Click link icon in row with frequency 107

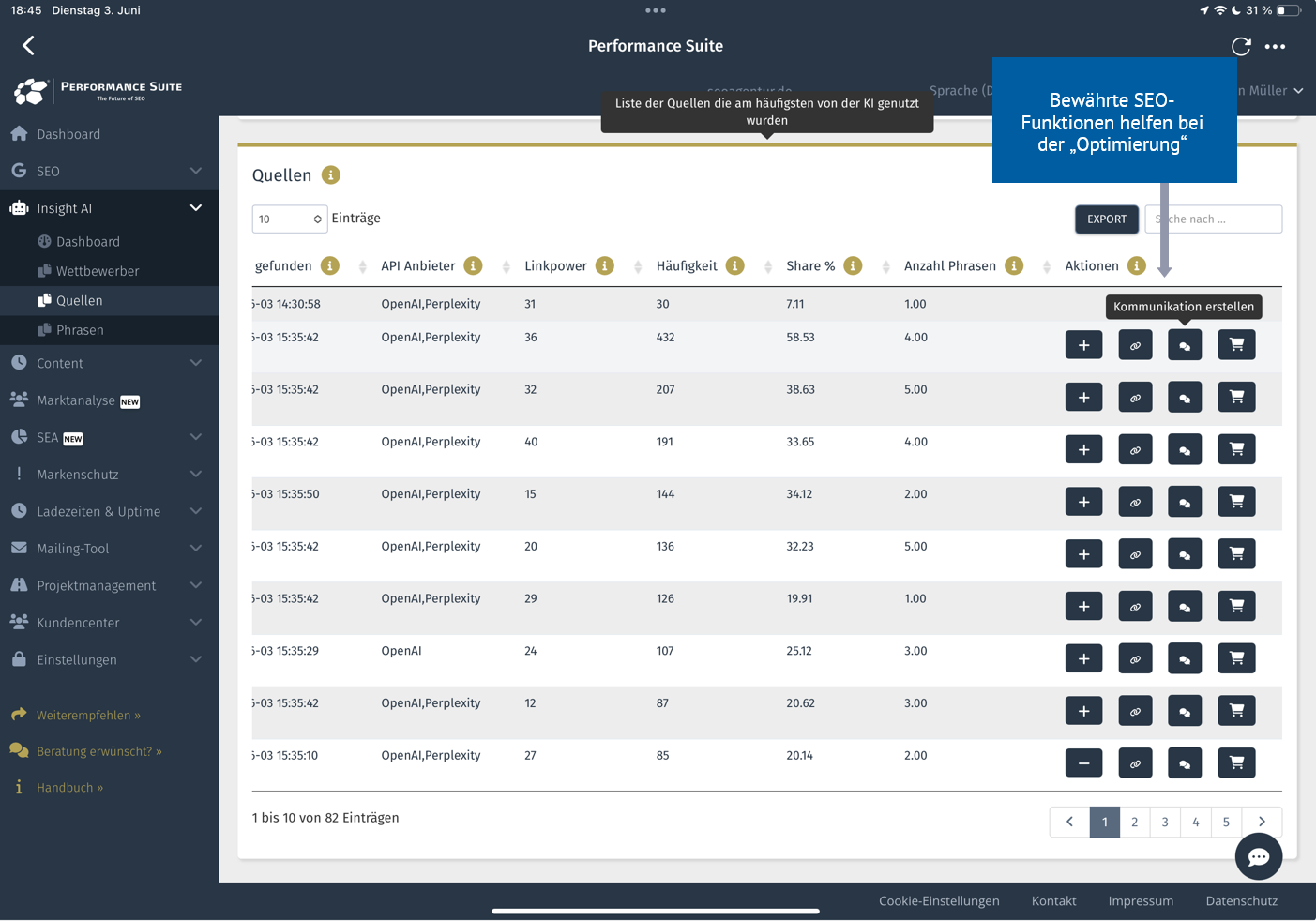click(x=1135, y=658)
